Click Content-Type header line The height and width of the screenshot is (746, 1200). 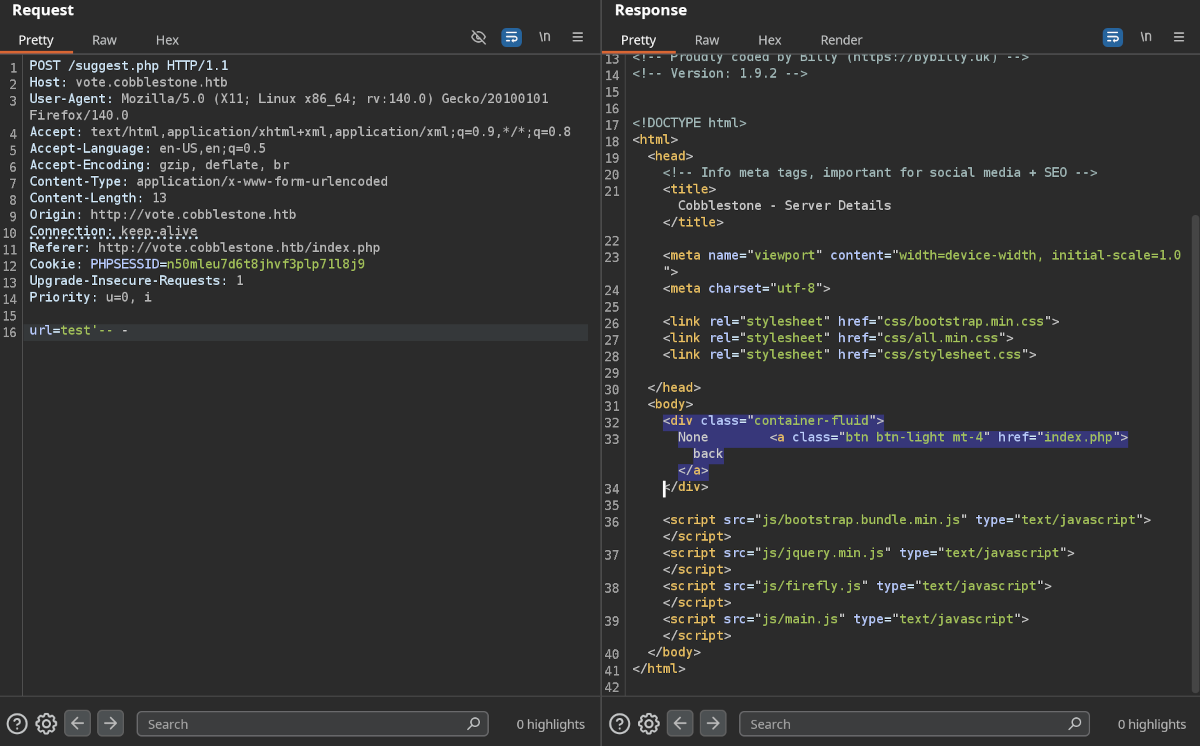point(208,182)
